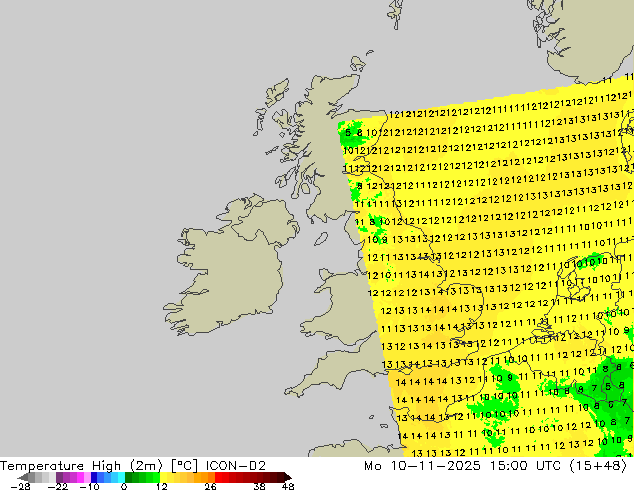Select the dark purple swatch in the legend
The width and height of the screenshot is (634, 490).
59,477
